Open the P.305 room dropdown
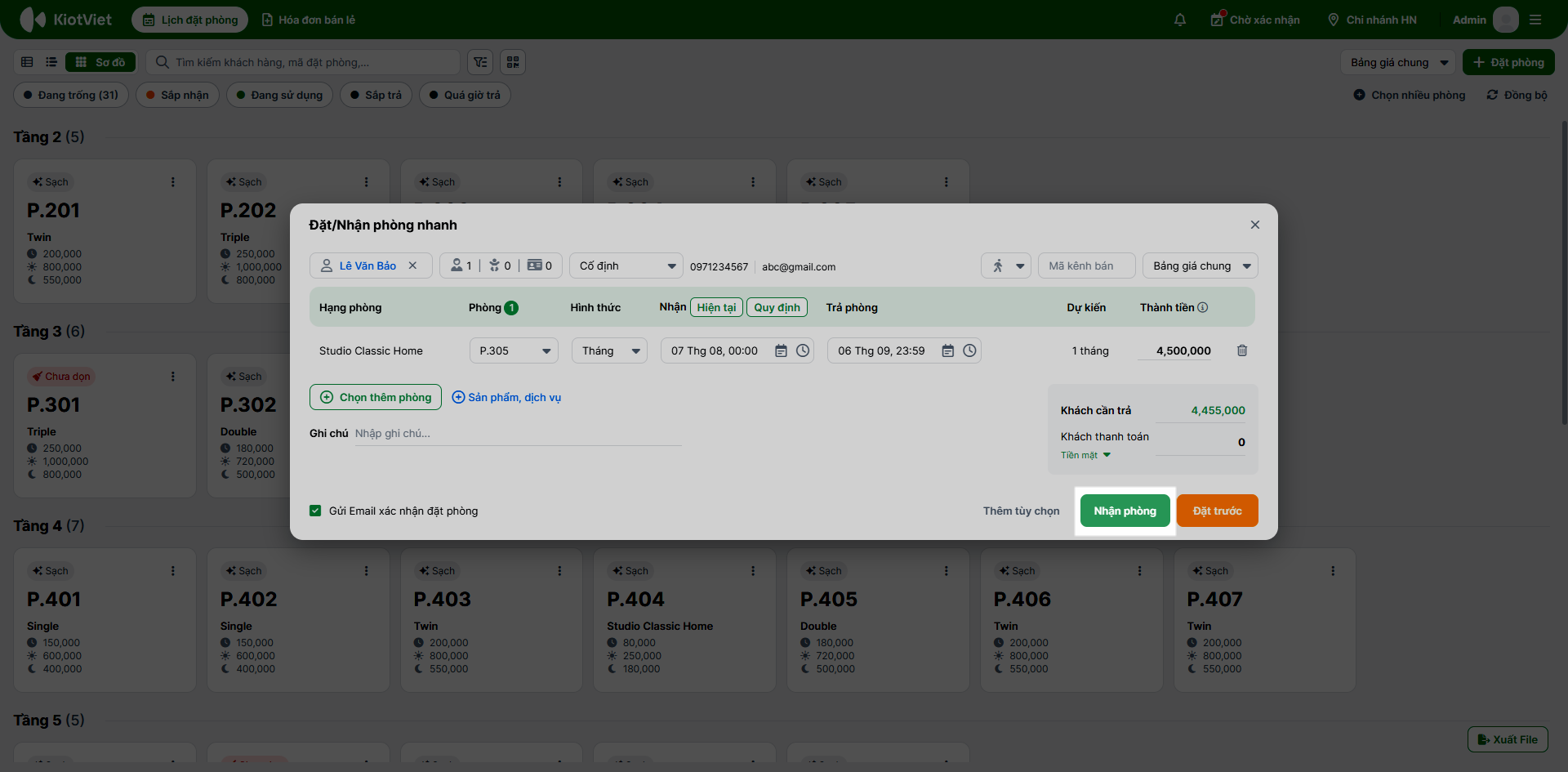 (514, 350)
